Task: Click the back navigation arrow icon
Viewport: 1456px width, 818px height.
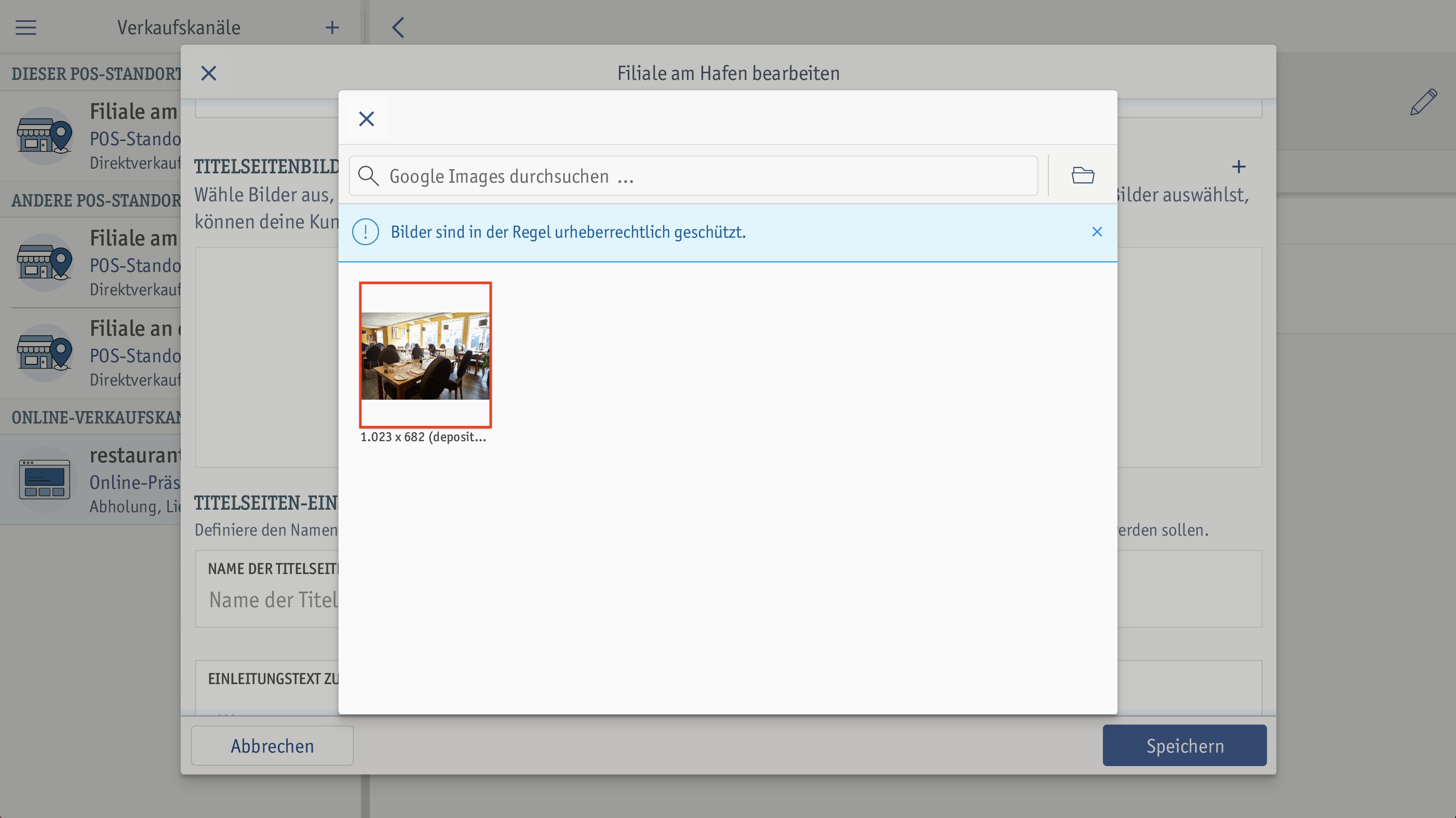Action: tap(398, 27)
